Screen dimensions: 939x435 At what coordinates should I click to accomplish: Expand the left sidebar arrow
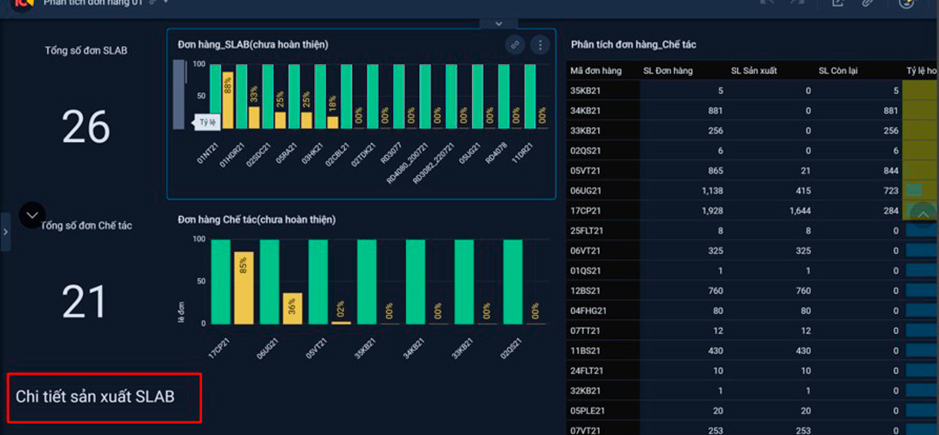tap(5, 231)
